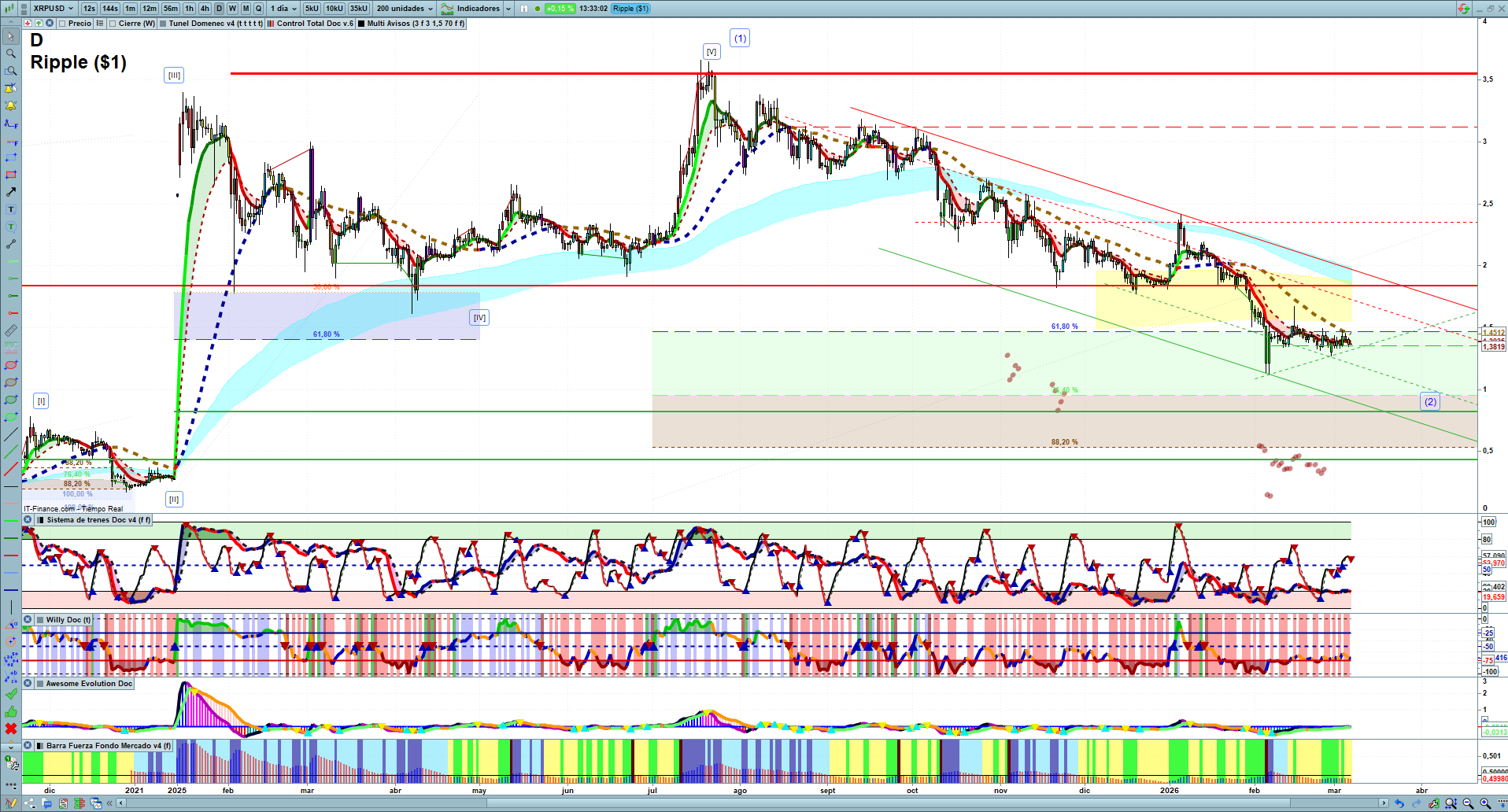This screenshot has height=812, width=1508.
Task: Toggle the Cierre (W) checkbox
Action: tap(113, 24)
